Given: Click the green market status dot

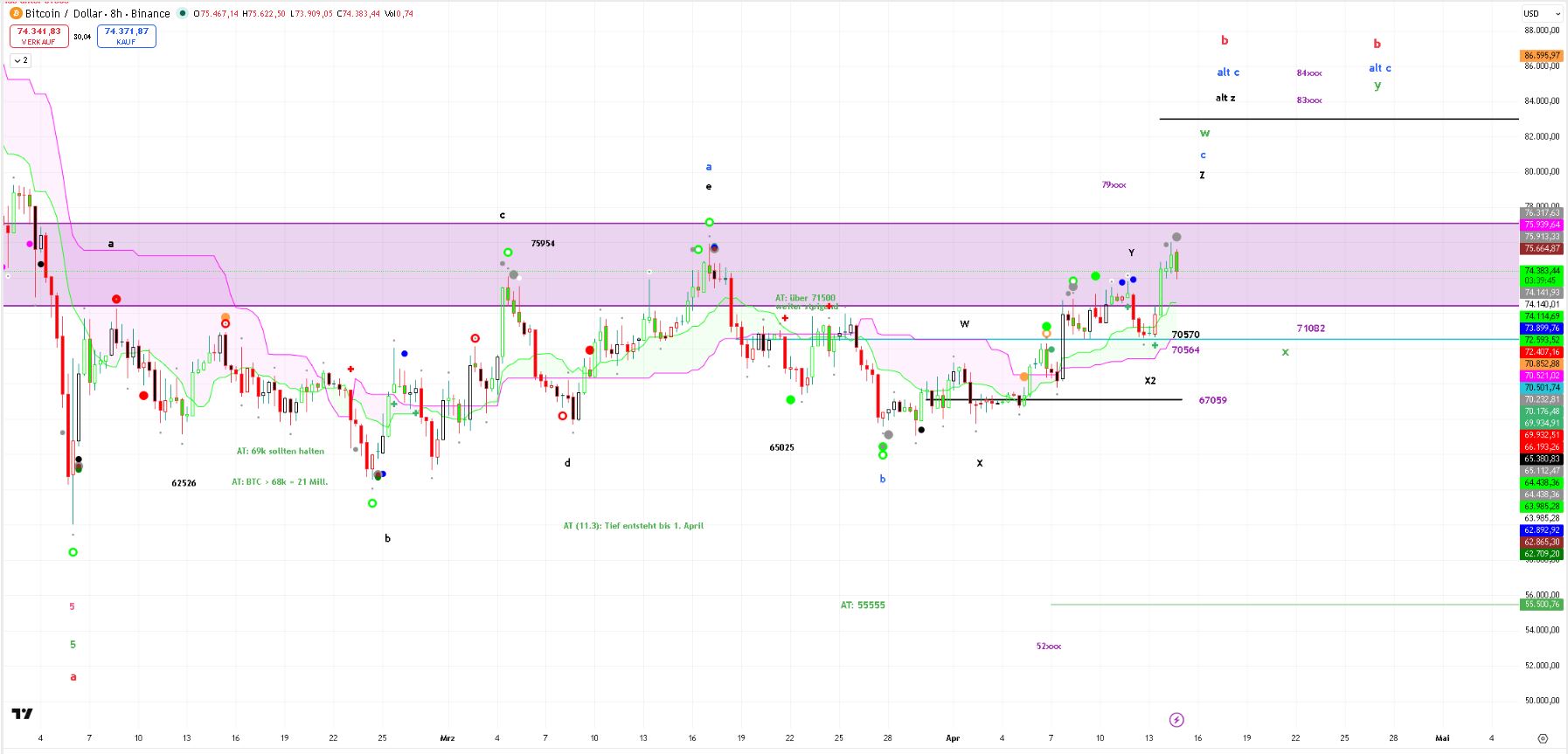Looking at the screenshot, I should tap(182, 13).
